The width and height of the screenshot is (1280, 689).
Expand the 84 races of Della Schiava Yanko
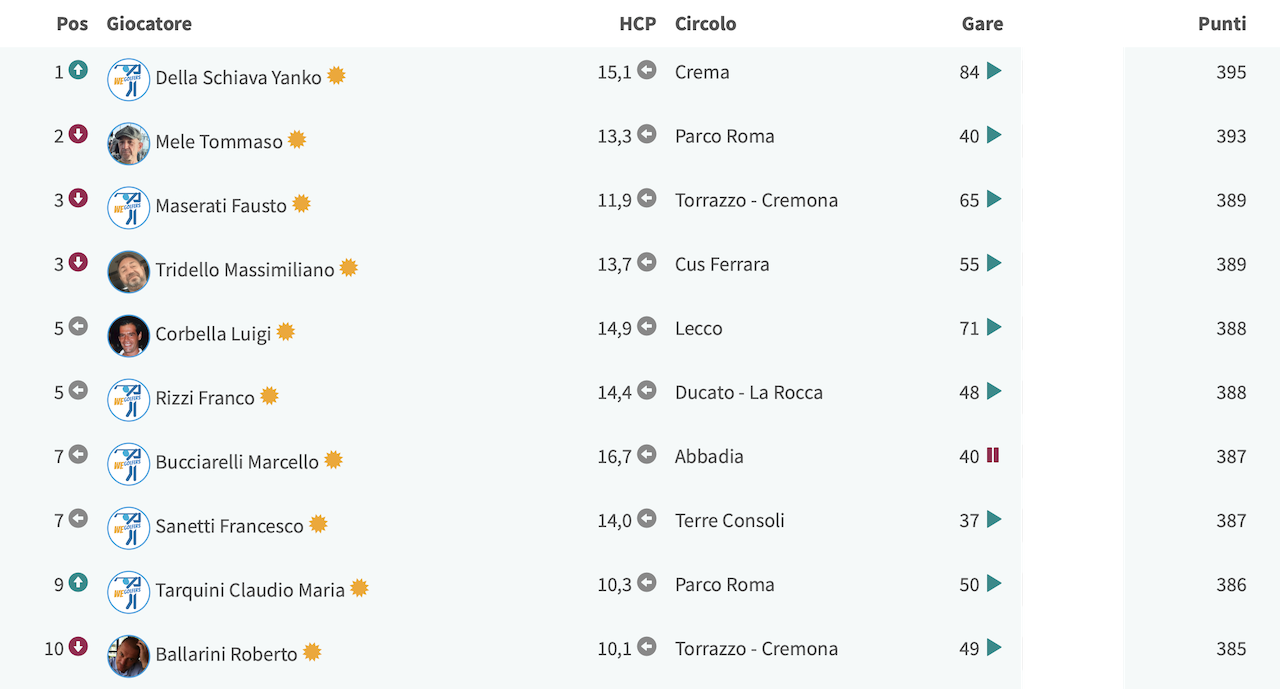coord(994,71)
